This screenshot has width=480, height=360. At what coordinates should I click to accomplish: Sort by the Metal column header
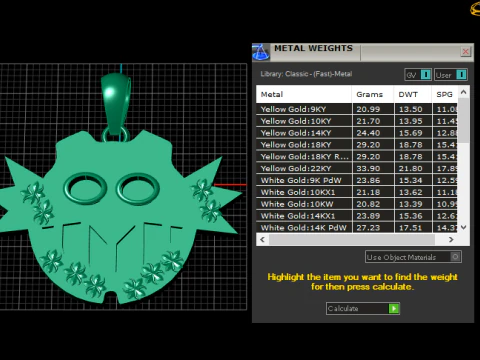coord(304,94)
